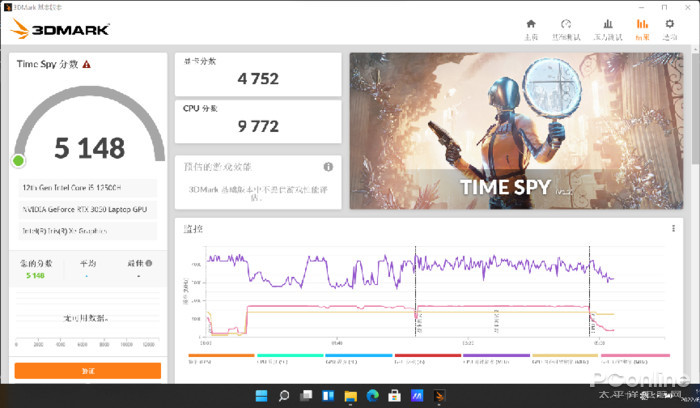Toggle the orange legend series under the chart

(x=220, y=355)
